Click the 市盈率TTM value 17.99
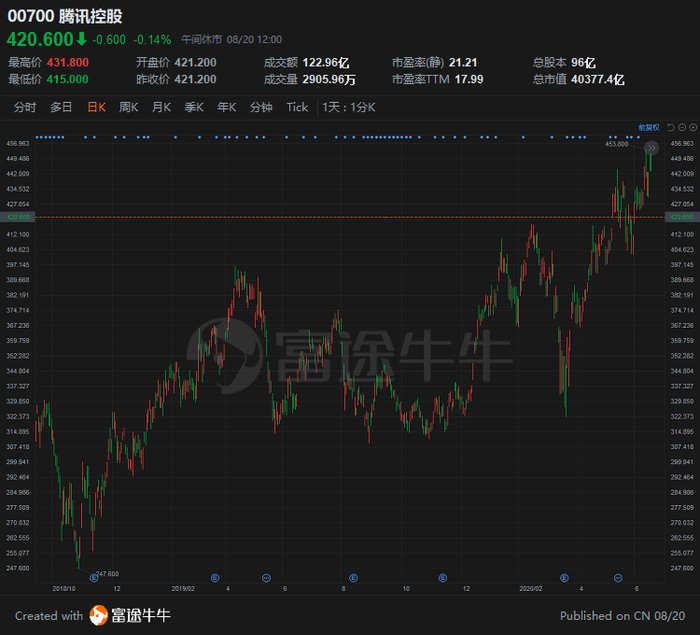 click(x=469, y=79)
